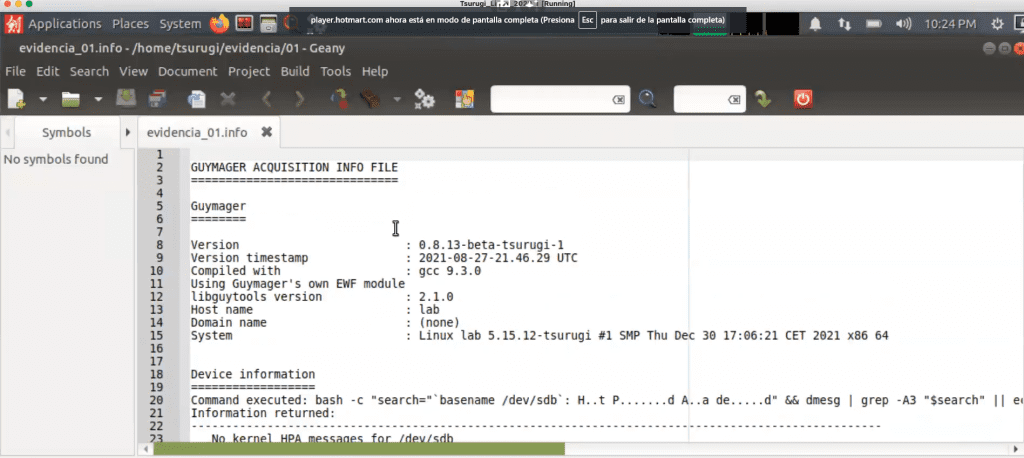Jump to entered line green arrow
This screenshot has height=458, width=1024.
tap(763, 99)
